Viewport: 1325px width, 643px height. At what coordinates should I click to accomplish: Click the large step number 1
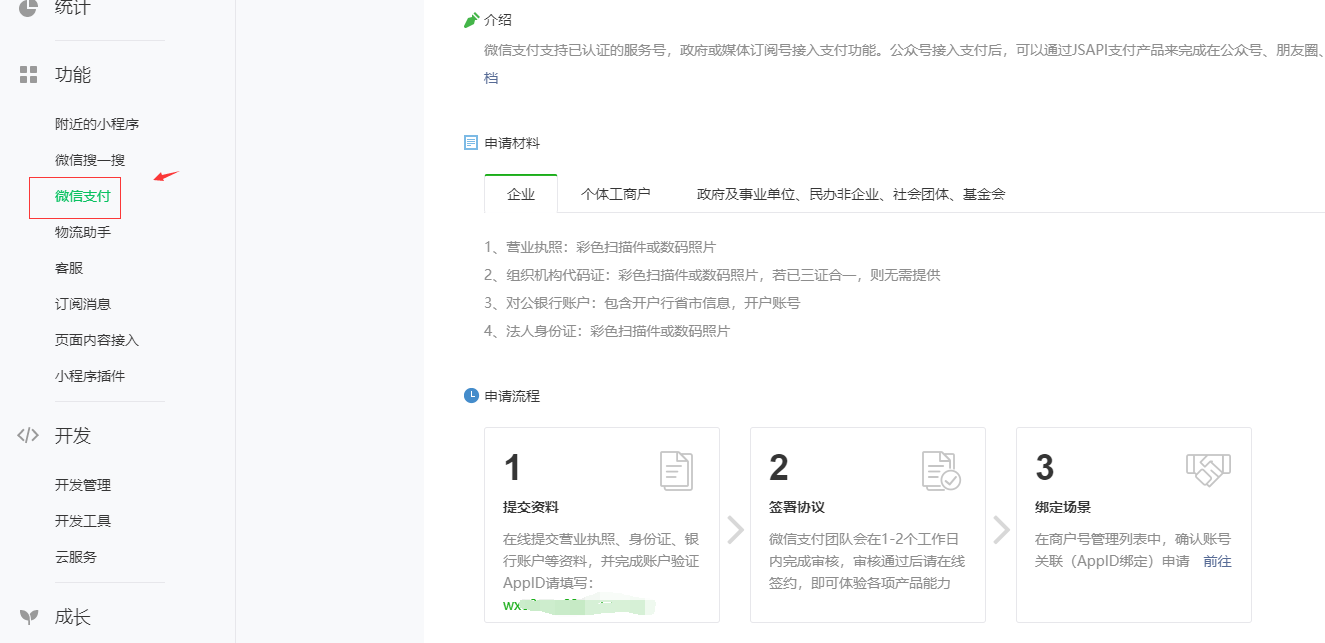click(513, 468)
